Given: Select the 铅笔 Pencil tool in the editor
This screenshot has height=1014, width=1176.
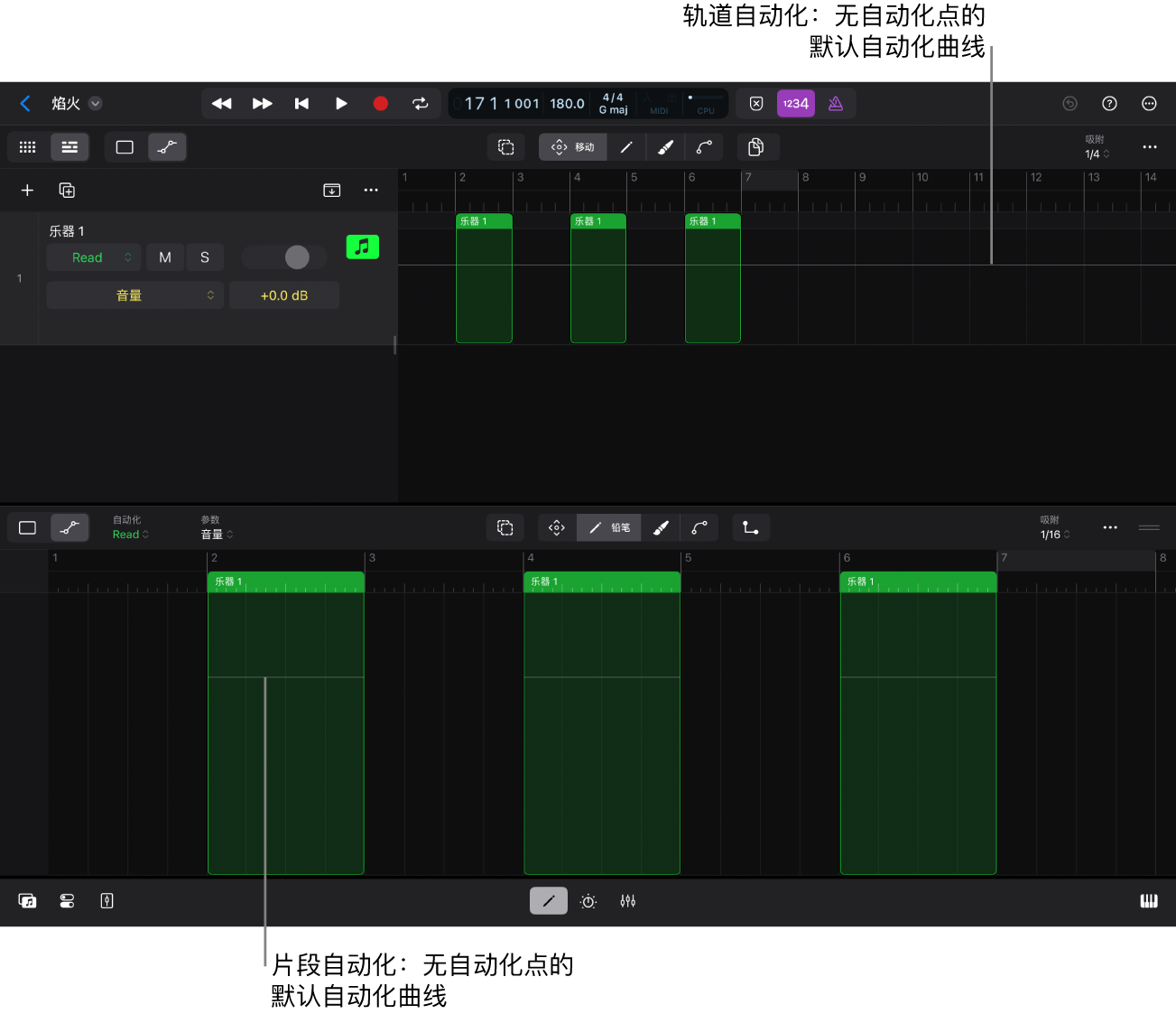Looking at the screenshot, I should click(x=608, y=528).
